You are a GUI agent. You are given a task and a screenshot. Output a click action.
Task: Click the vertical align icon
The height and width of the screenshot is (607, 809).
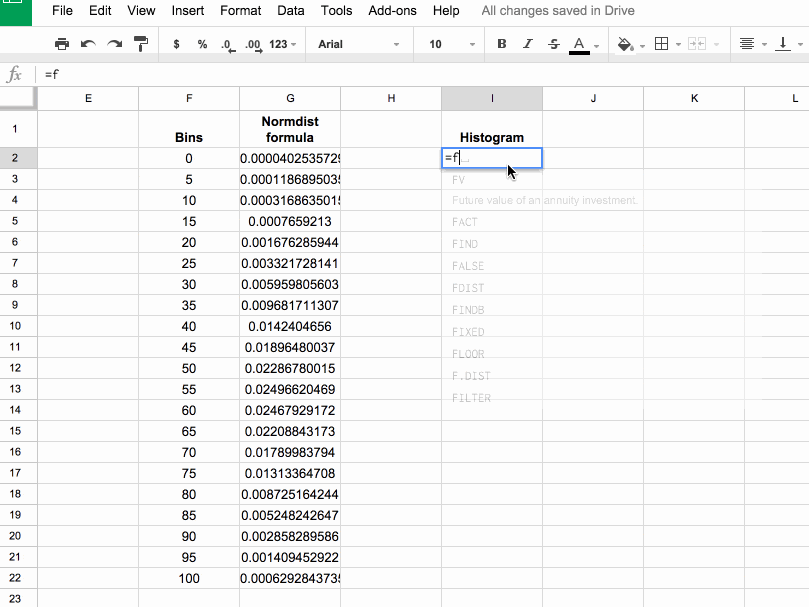point(783,44)
